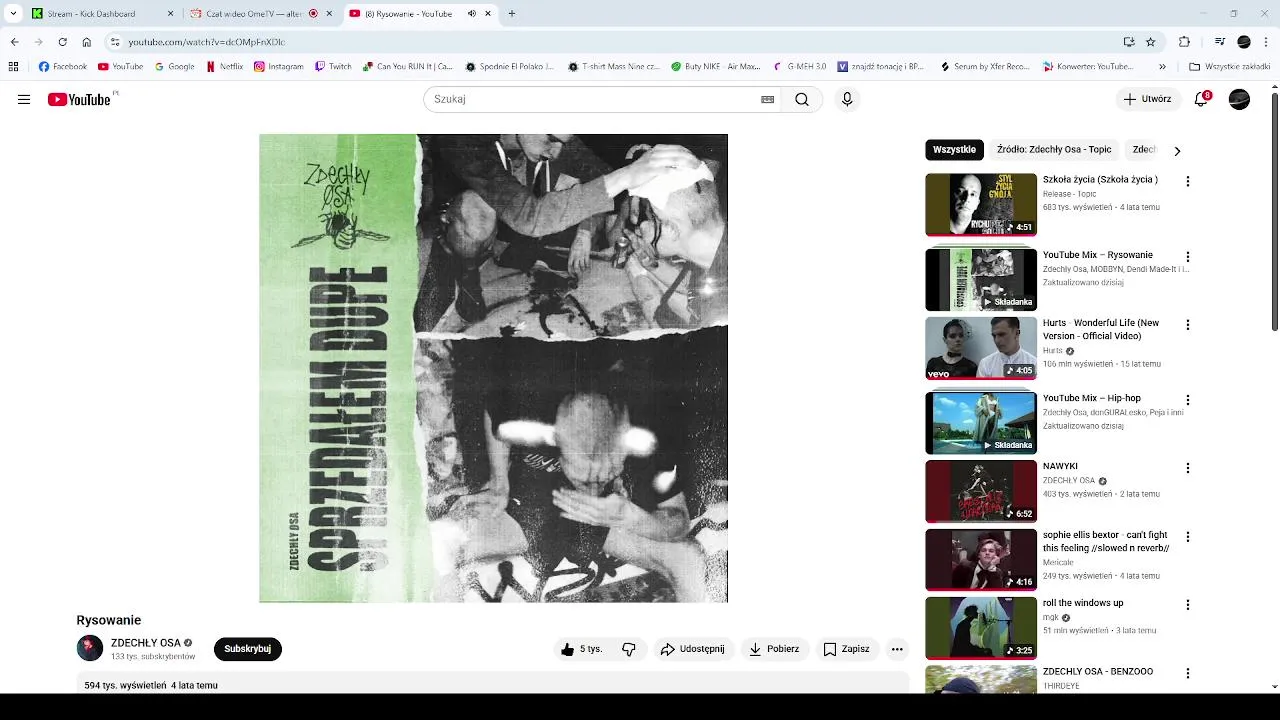Select Źródło: Zdechły Osa - Topic chip
Viewport: 1280px width, 720px height.
(1054, 150)
